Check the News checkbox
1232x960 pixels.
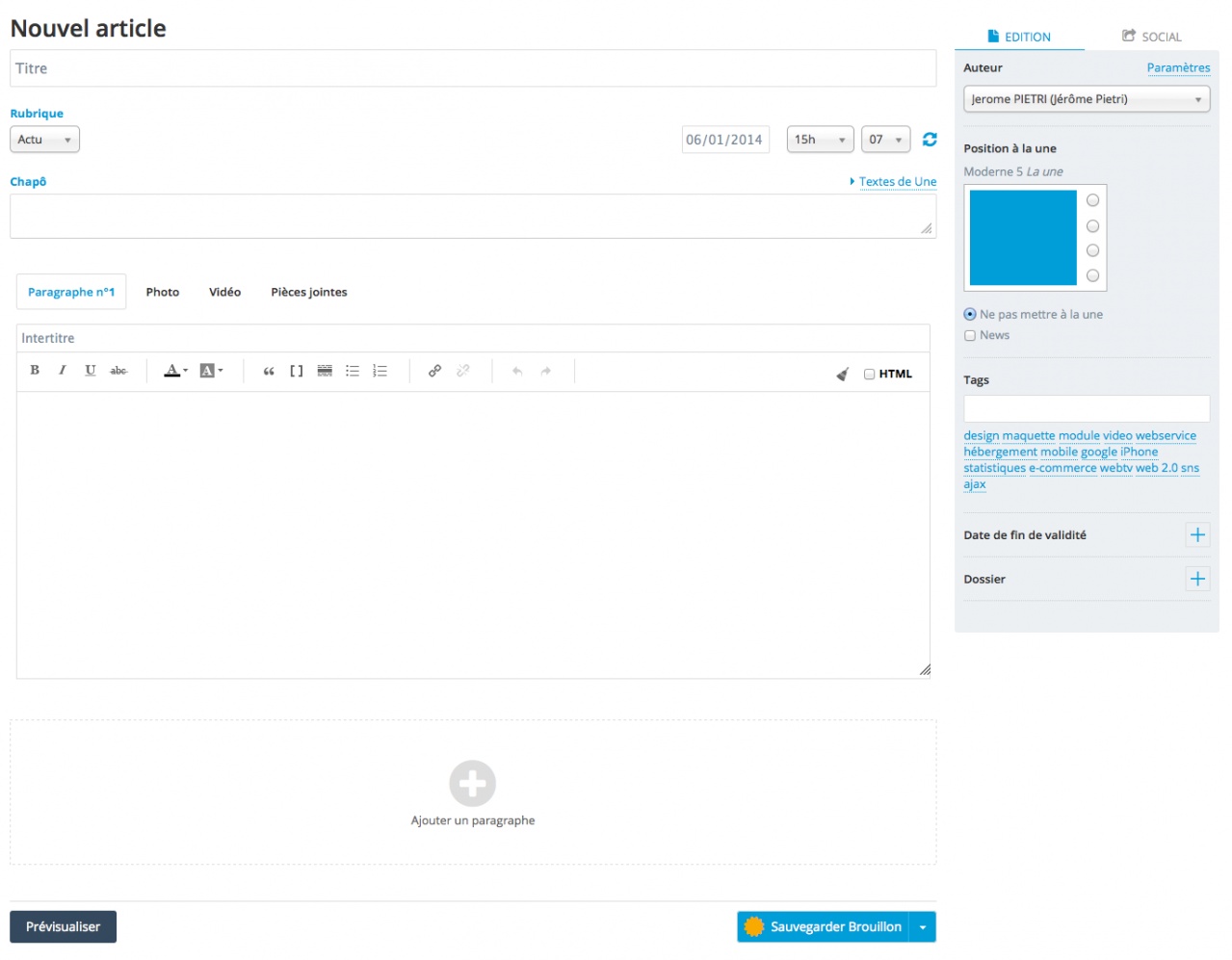click(970, 336)
